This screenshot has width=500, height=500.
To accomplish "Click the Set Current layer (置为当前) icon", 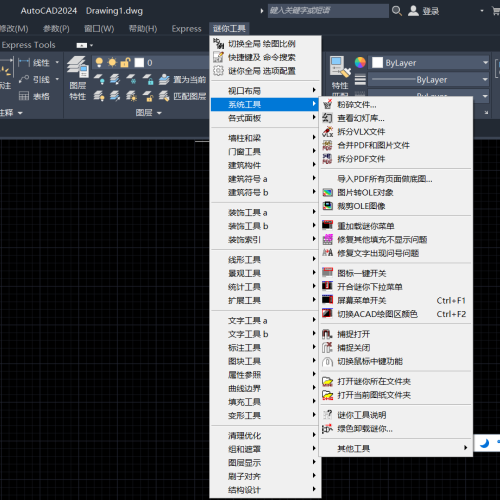I will tap(164, 79).
